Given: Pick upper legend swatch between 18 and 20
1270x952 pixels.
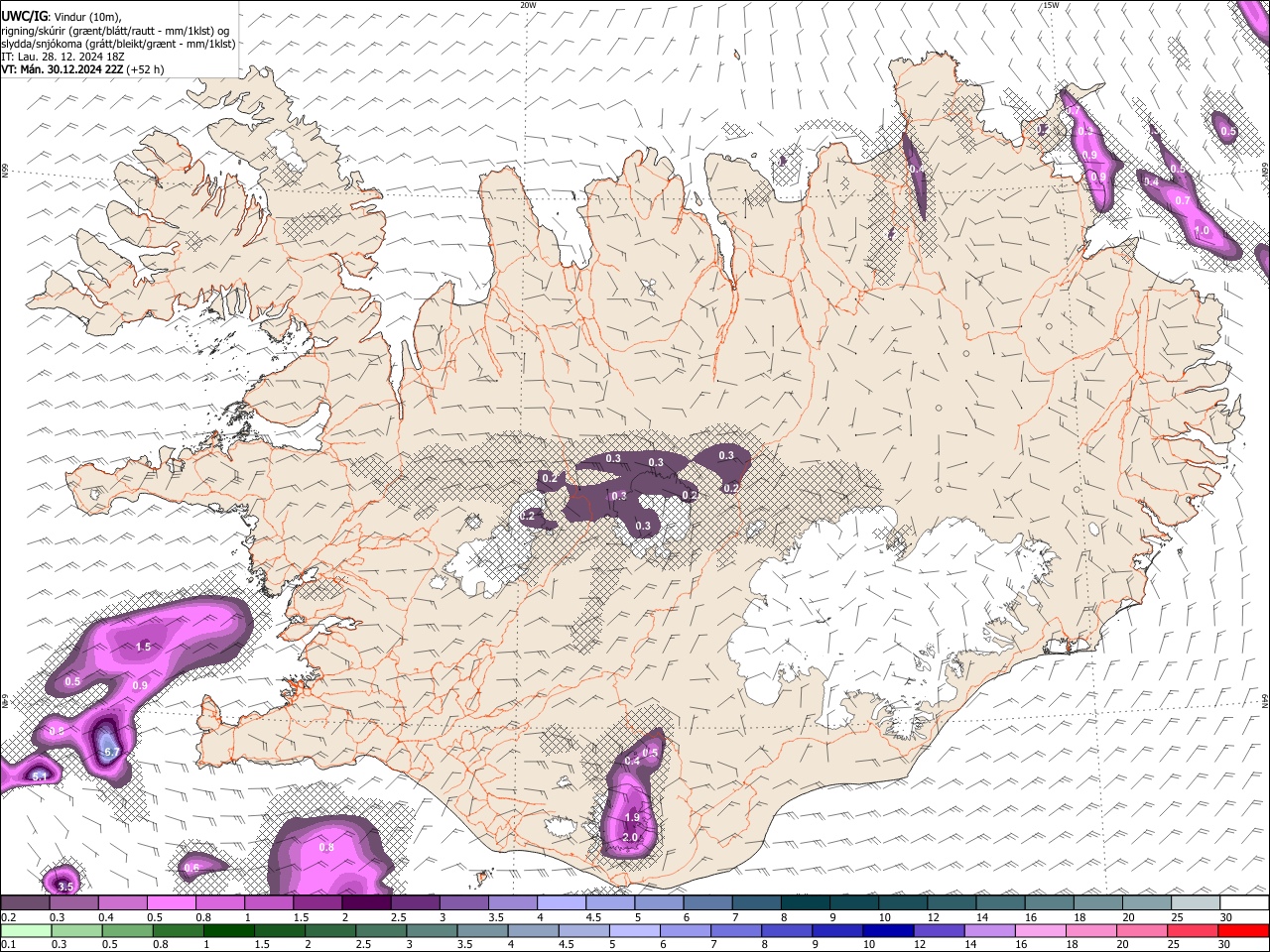Looking at the screenshot, I should click(1098, 903).
